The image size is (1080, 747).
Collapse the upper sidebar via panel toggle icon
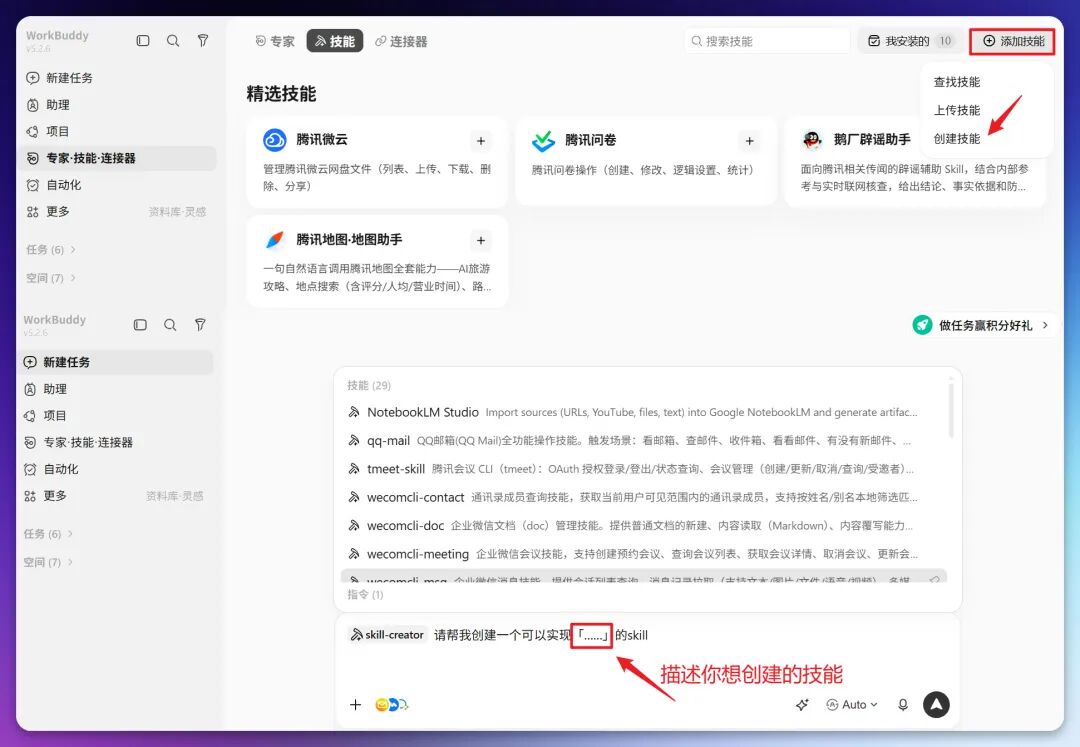(x=143, y=41)
